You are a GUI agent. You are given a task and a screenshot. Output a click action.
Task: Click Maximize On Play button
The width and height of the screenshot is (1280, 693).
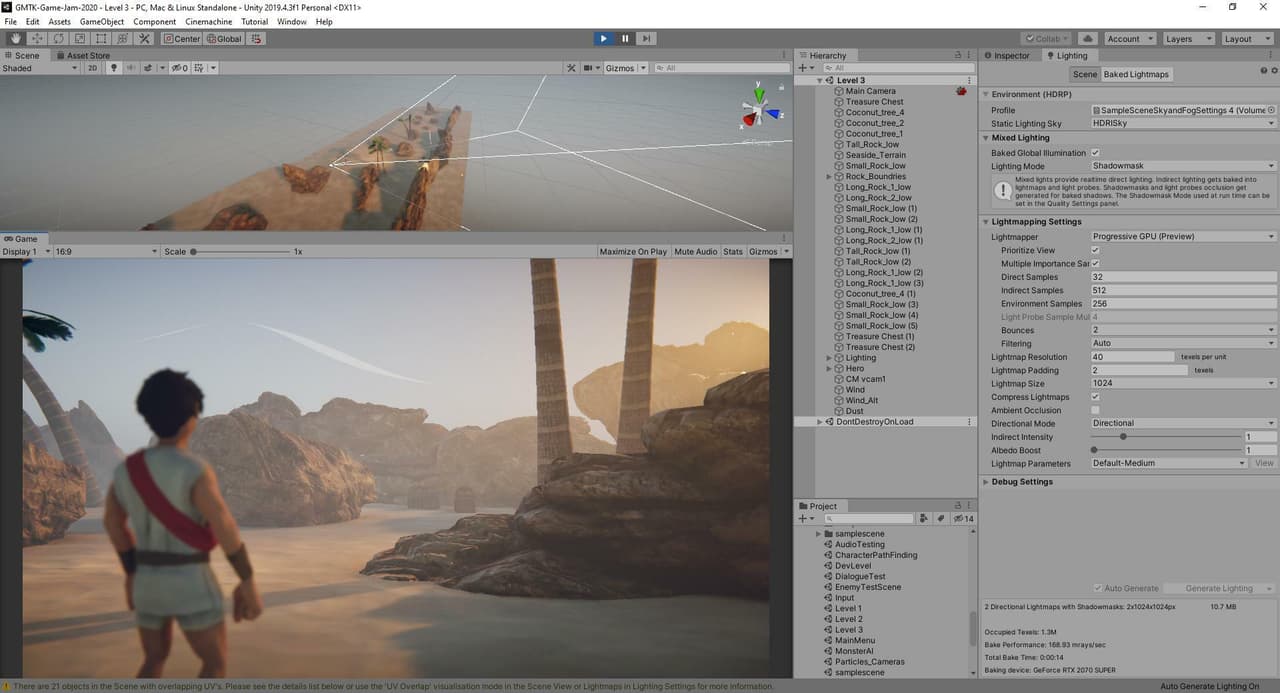[x=633, y=251]
